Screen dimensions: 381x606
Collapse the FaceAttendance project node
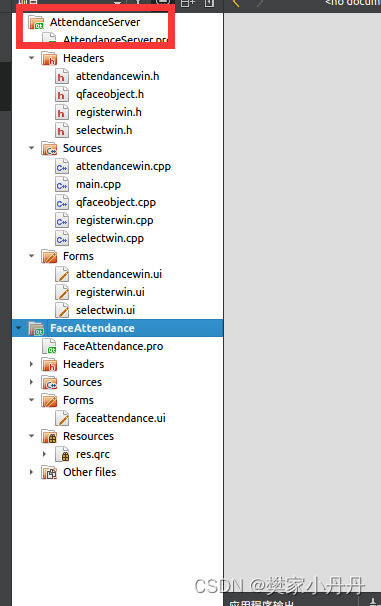click(x=19, y=328)
